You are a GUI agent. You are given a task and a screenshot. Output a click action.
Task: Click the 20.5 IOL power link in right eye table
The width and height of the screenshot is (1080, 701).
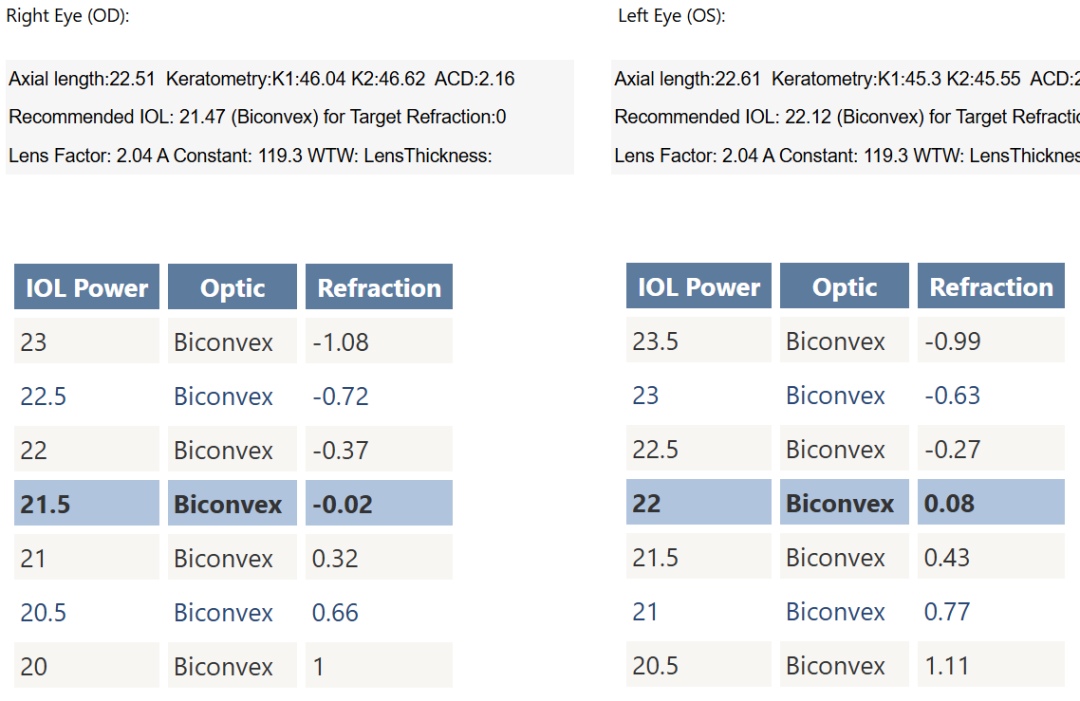point(43,612)
